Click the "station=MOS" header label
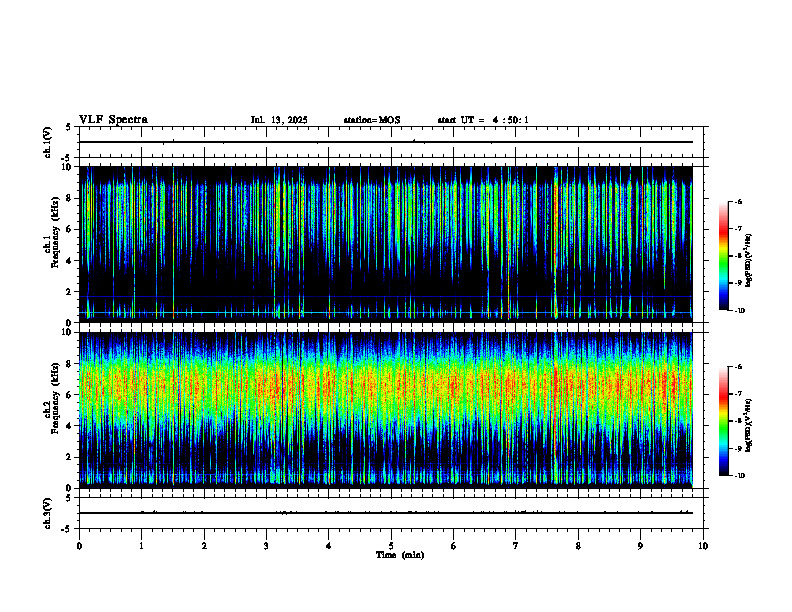 [x=372, y=120]
